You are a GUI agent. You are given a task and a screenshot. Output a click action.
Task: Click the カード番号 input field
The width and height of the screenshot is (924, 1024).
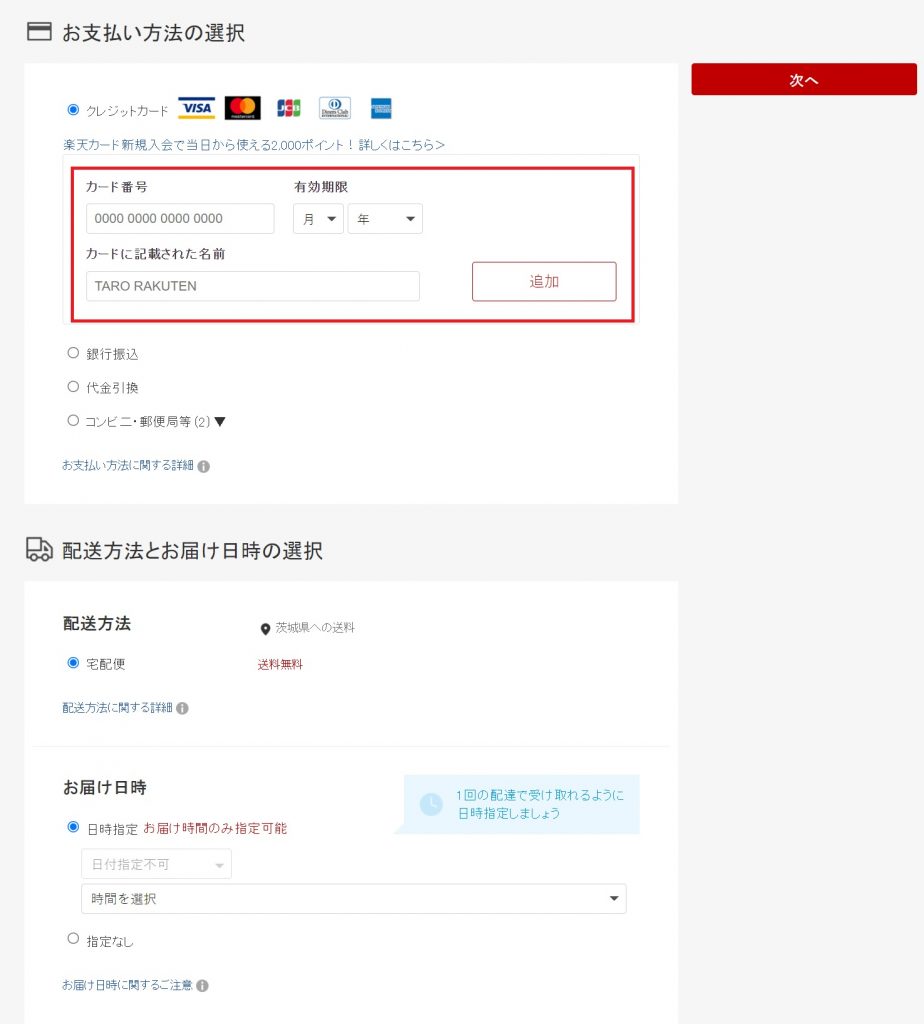180,219
